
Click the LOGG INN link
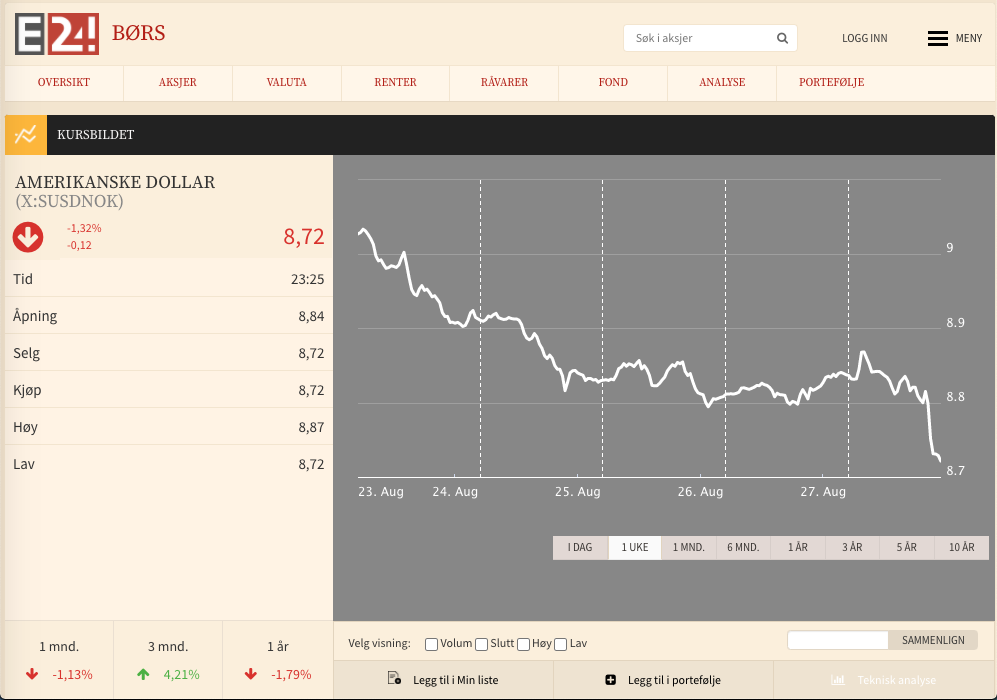click(x=864, y=39)
